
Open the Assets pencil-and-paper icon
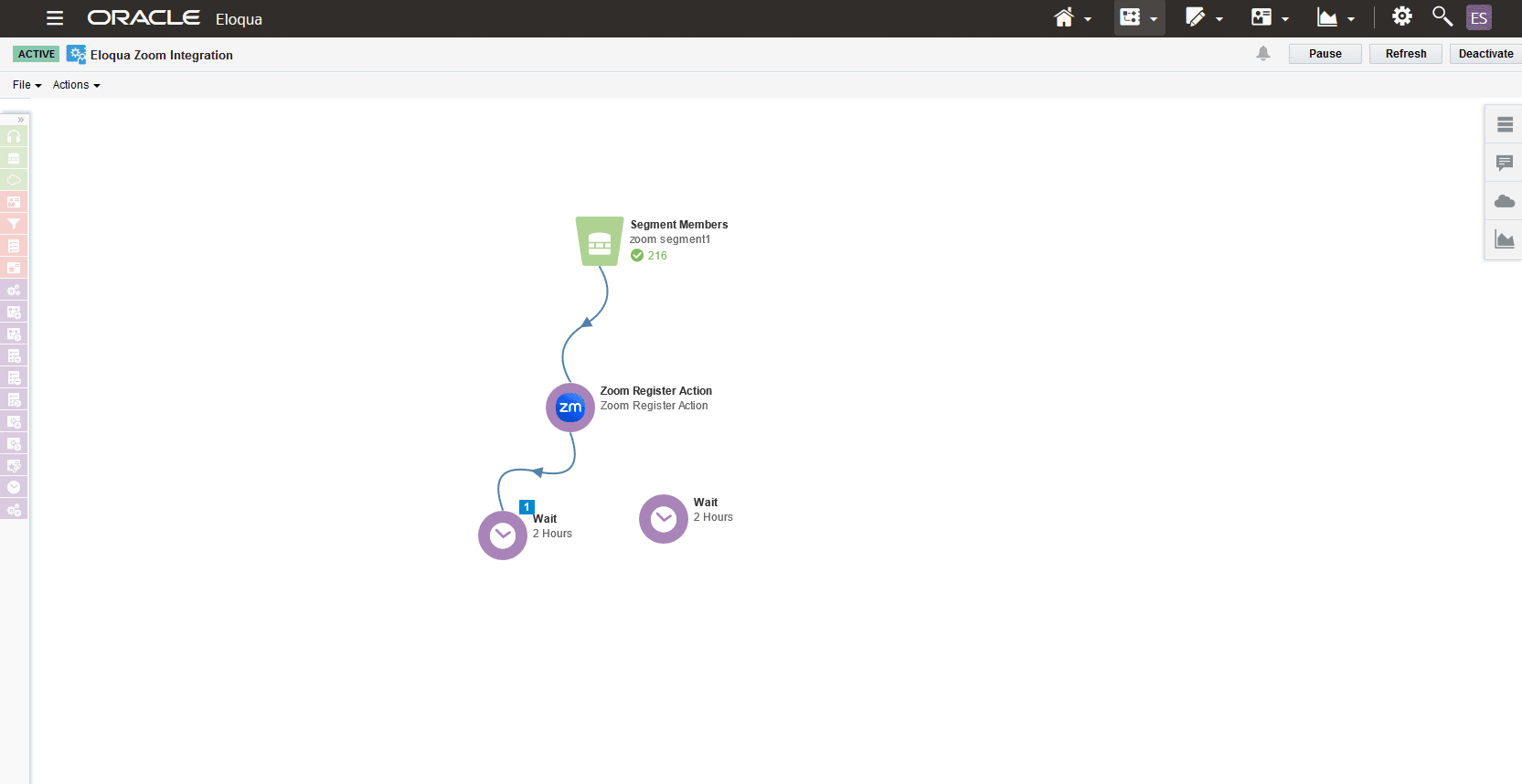pos(1196,17)
